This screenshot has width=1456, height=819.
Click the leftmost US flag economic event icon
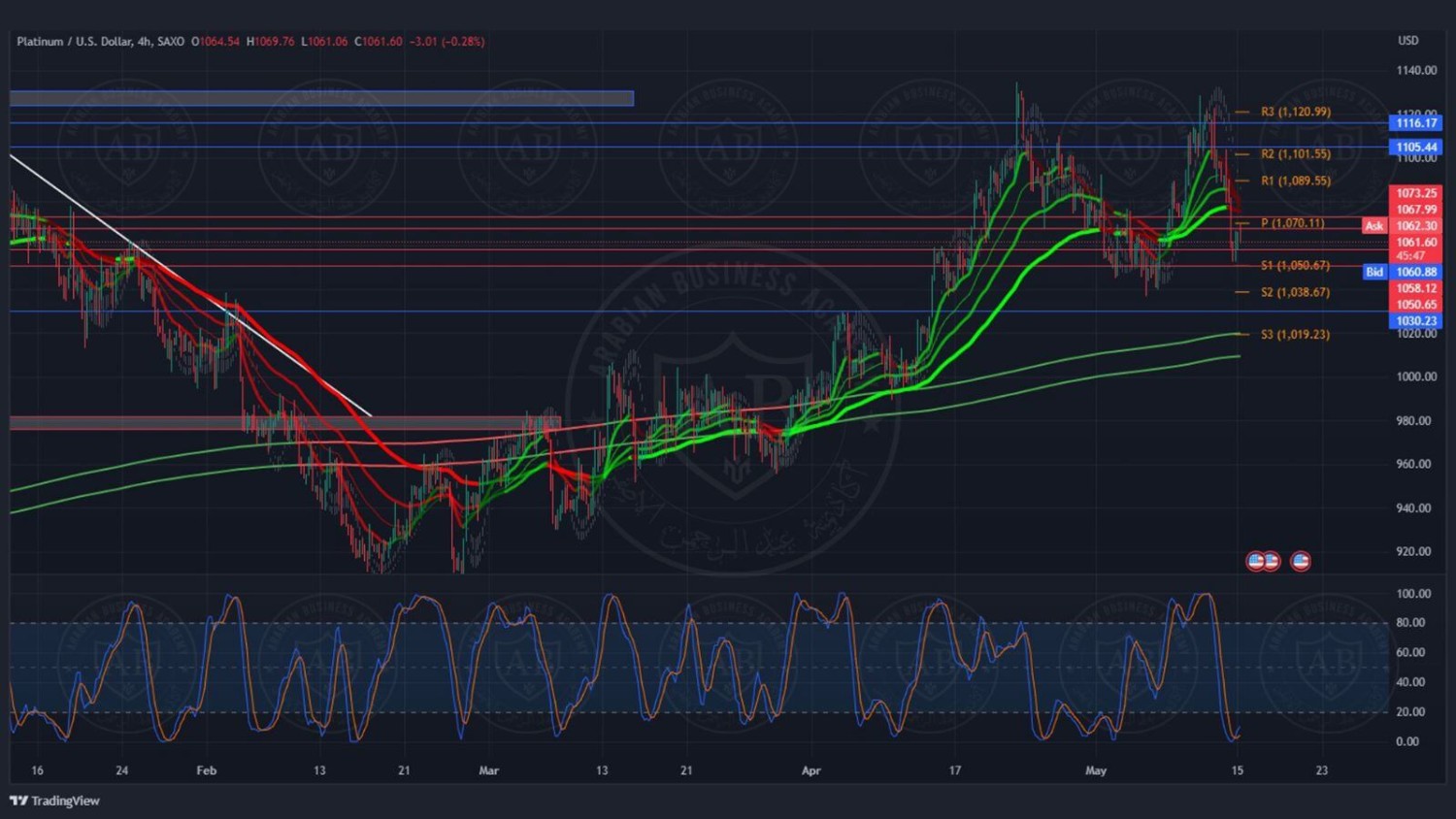coord(1255,561)
